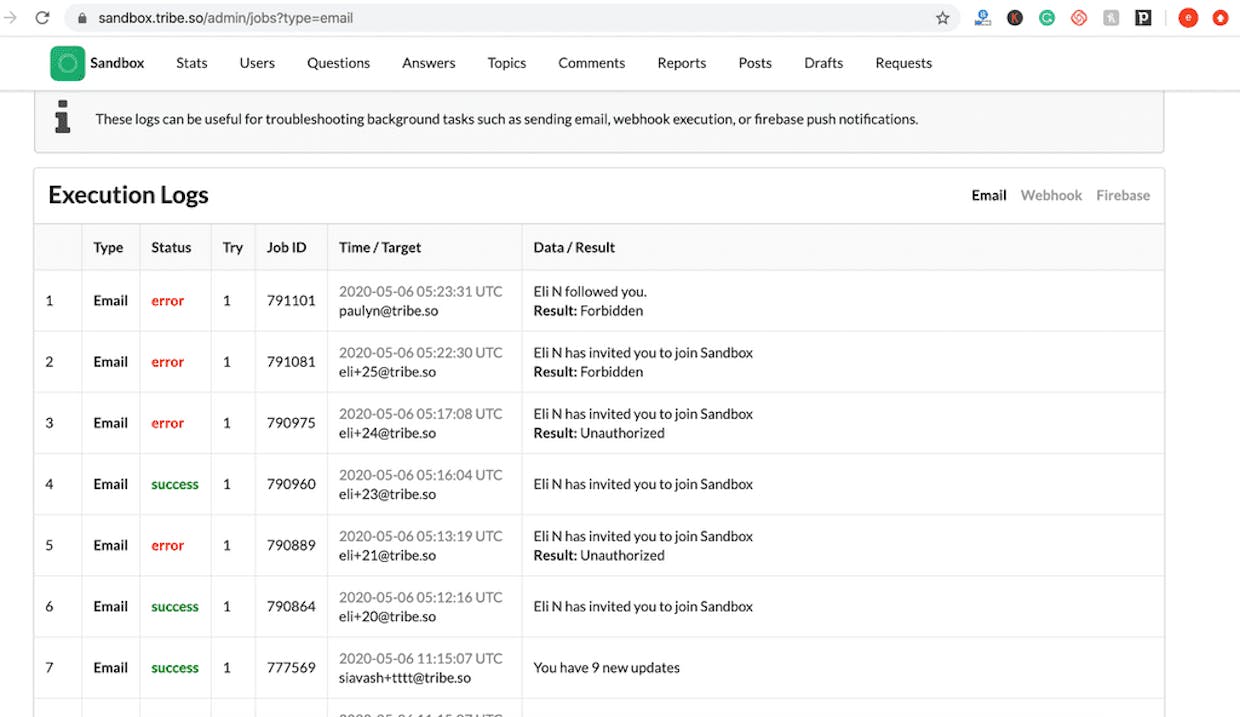This screenshot has width=1240, height=717.
Task: Open the black K extension icon
Action: pyautogui.click(x=1015, y=18)
